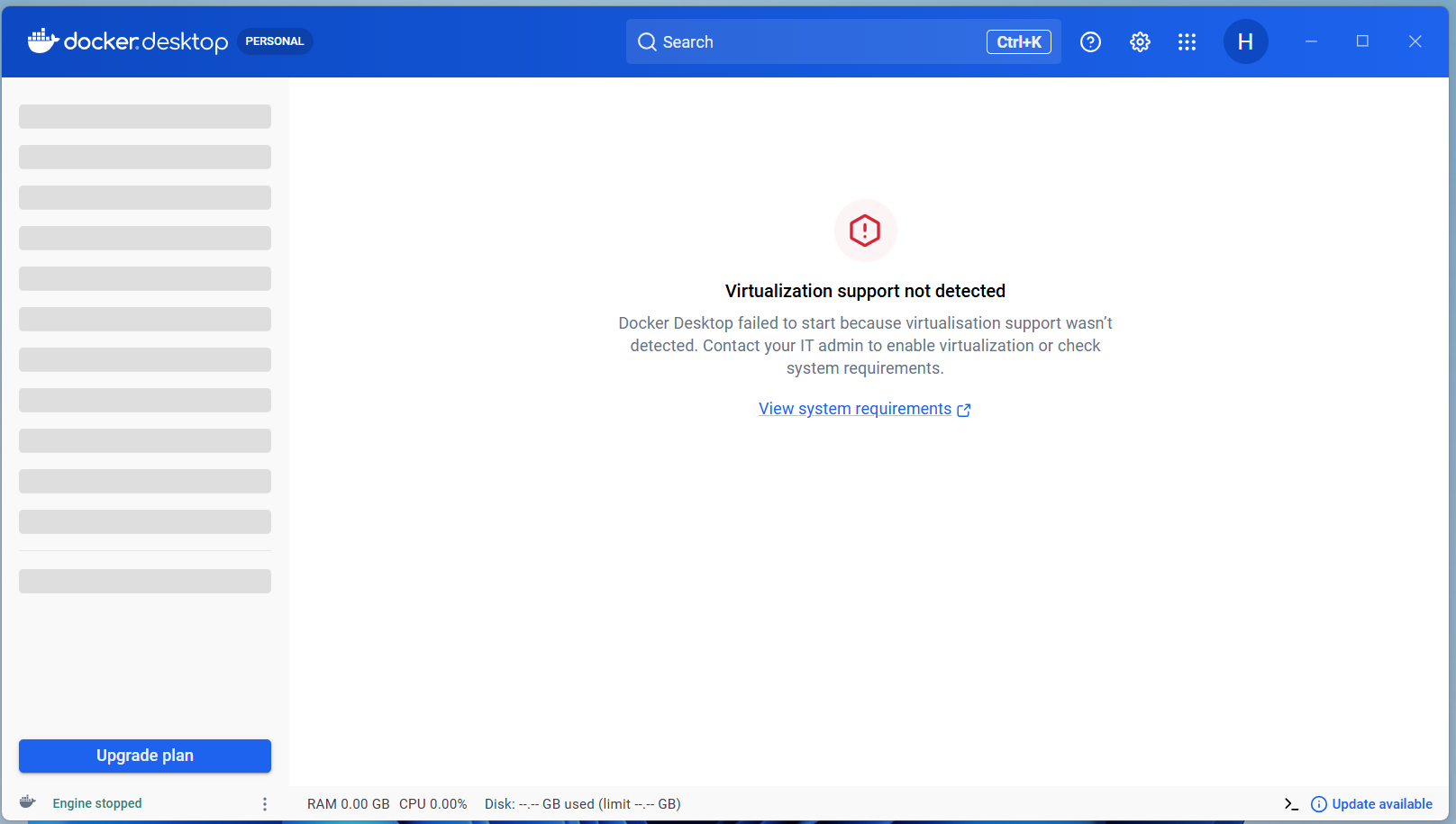Click the RAM 0.00 GB readout
This screenshot has height=824, width=1456.
(349, 804)
